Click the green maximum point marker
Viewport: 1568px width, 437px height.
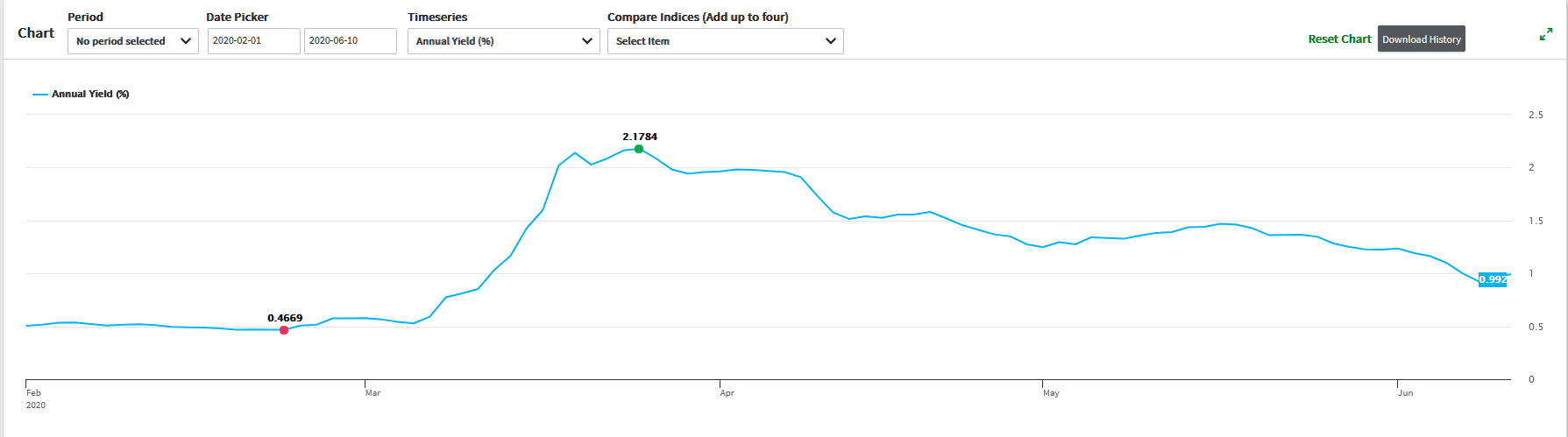click(639, 149)
